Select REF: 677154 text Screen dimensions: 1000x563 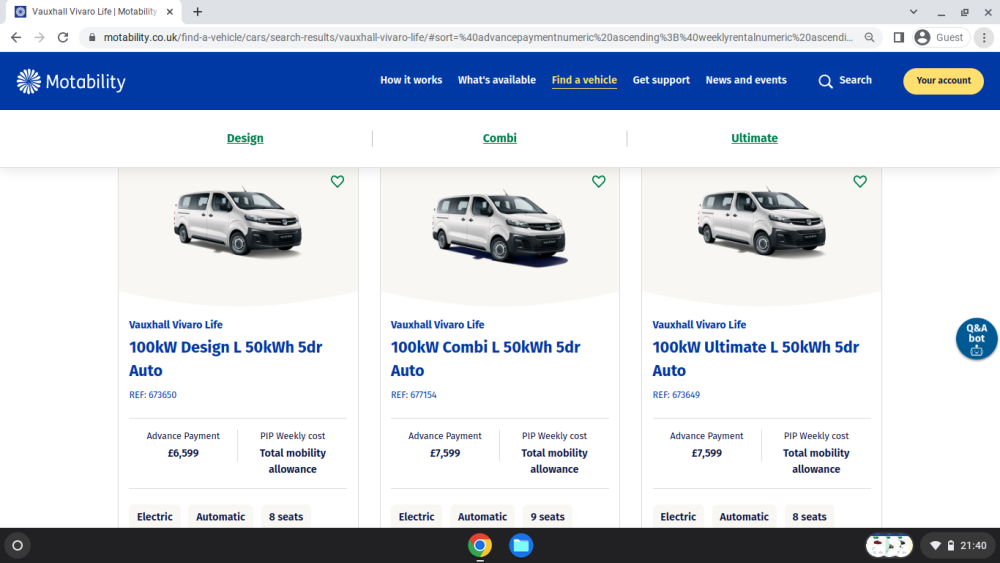coord(414,395)
